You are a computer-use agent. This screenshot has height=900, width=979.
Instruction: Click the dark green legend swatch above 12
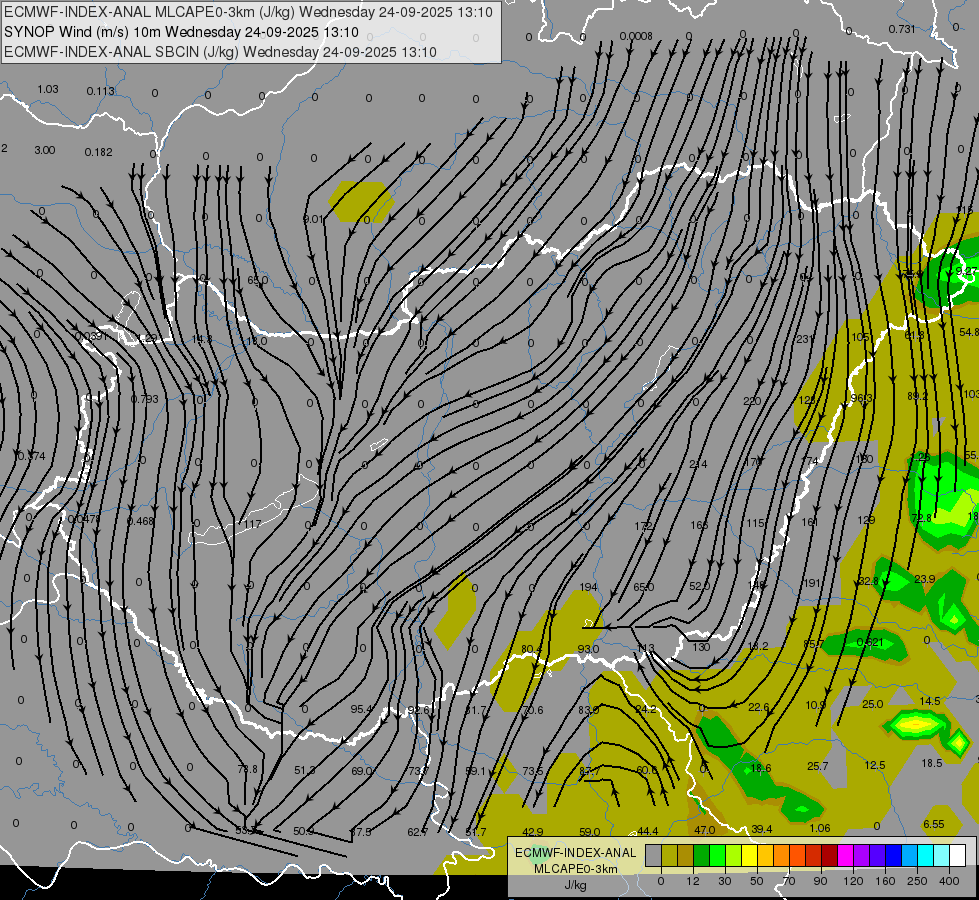[x=701, y=856]
